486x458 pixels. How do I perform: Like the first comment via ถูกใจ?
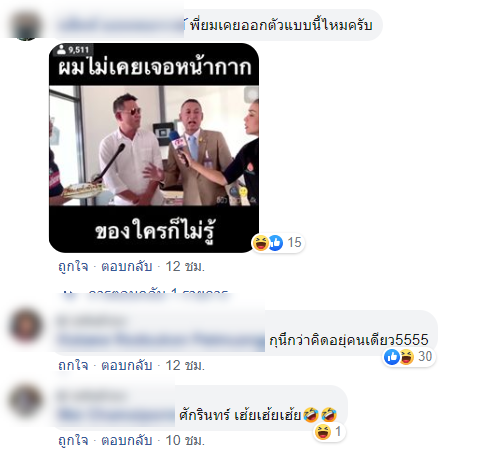[73, 267]
